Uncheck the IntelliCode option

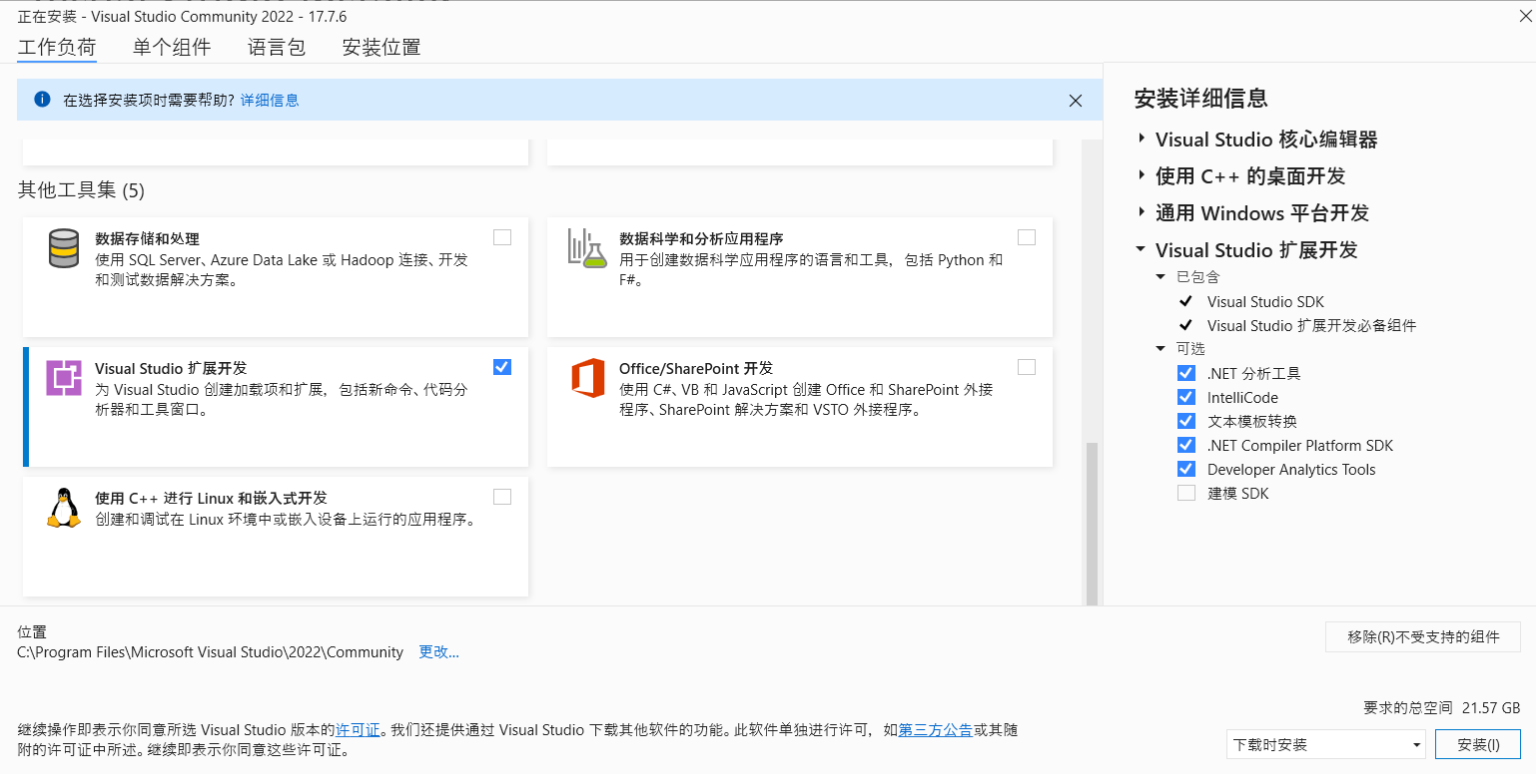(1186, 397)
